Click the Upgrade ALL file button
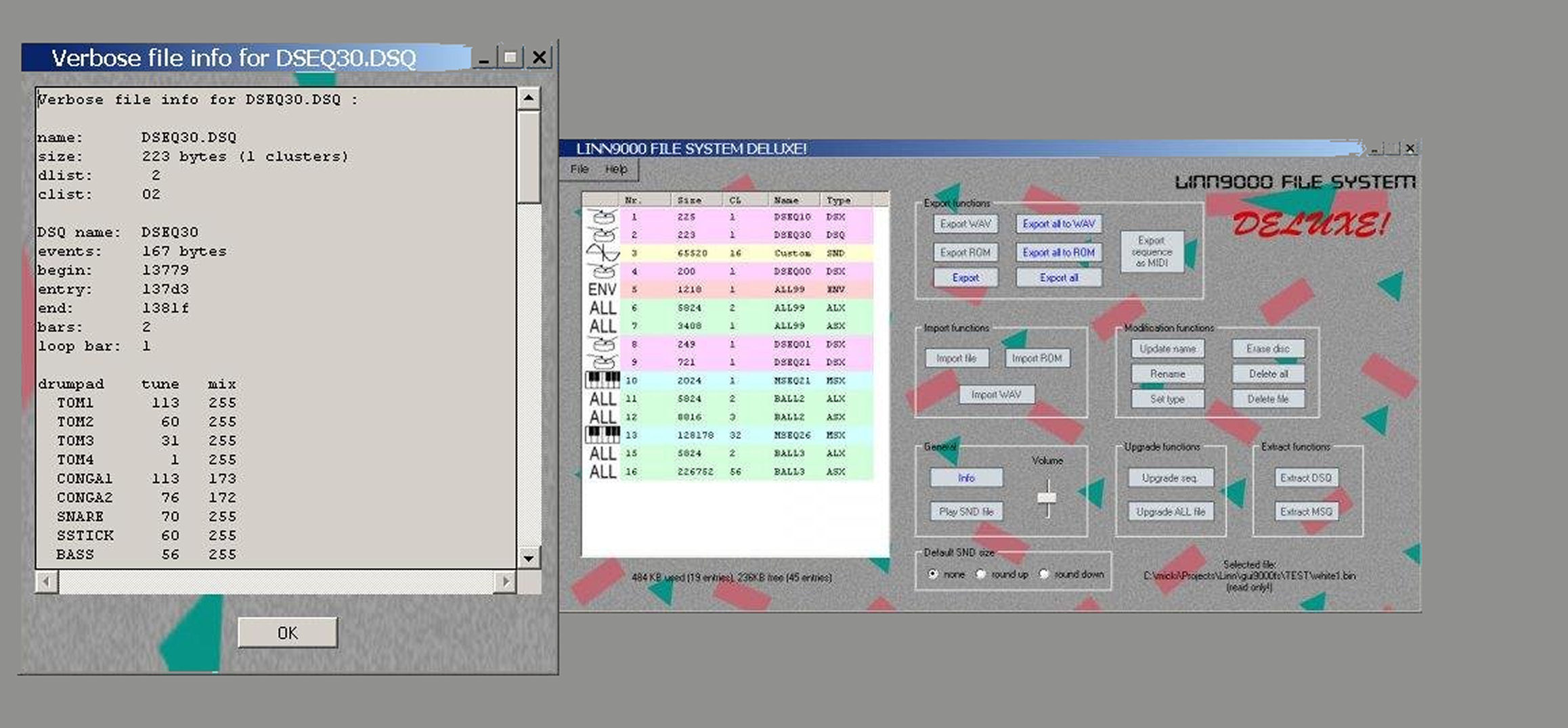 coord(1170,511)
